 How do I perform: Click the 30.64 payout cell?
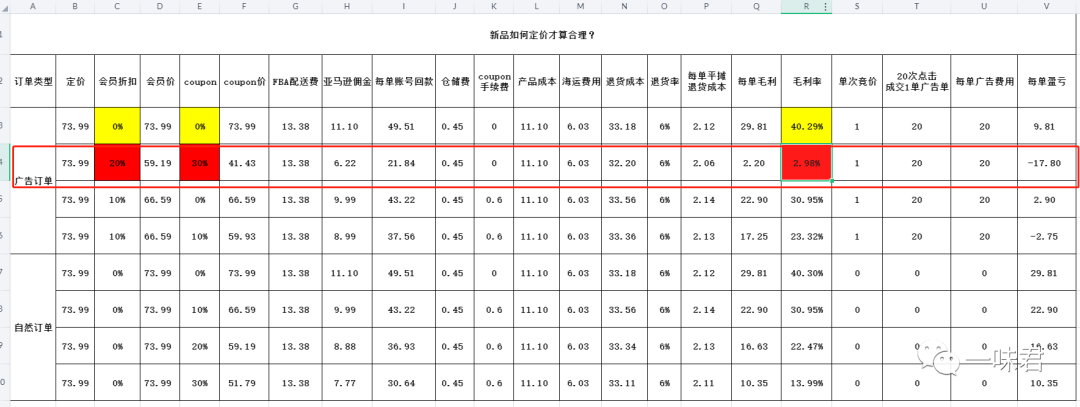404,382
